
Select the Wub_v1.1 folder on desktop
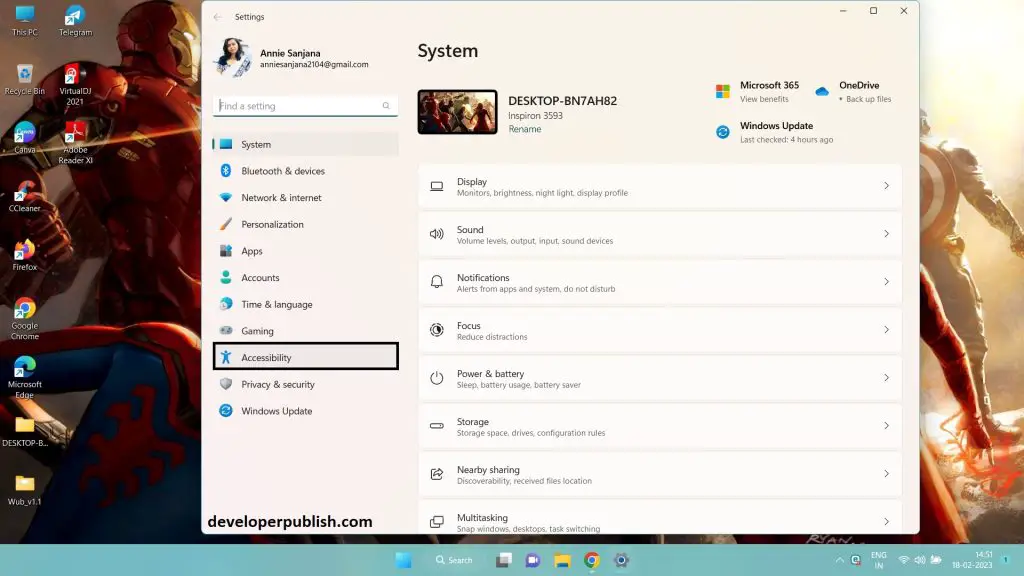pyautogui.click(x=25, y=490)
